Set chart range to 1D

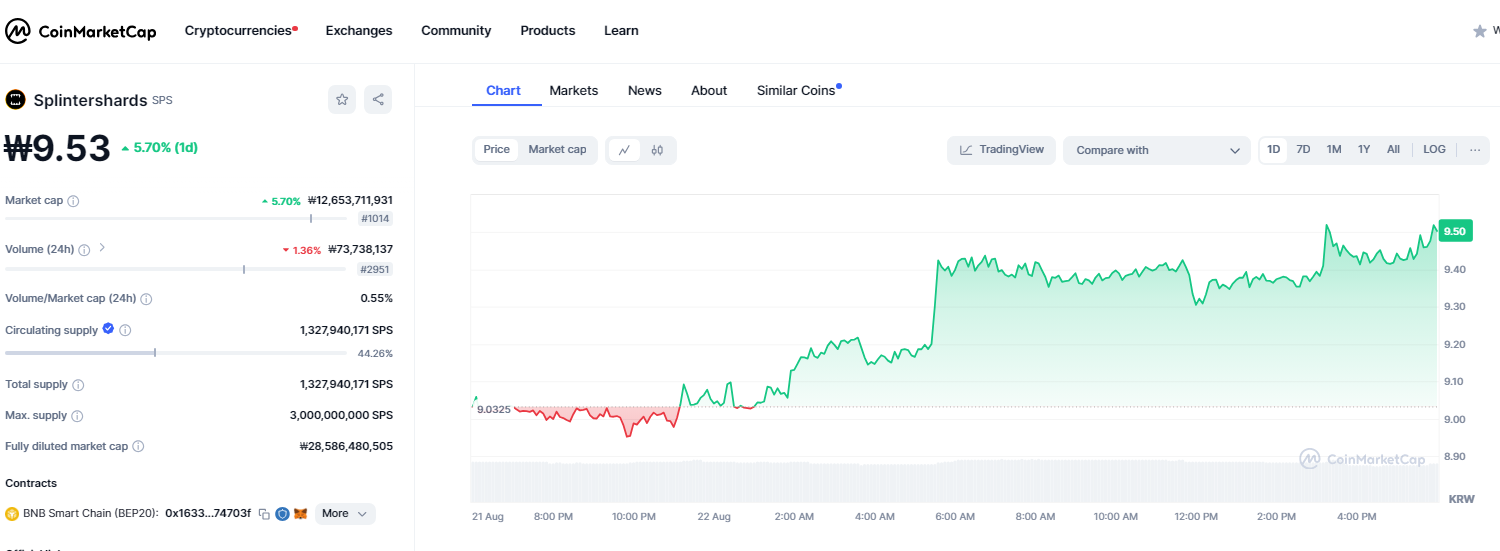[1273, 150]
